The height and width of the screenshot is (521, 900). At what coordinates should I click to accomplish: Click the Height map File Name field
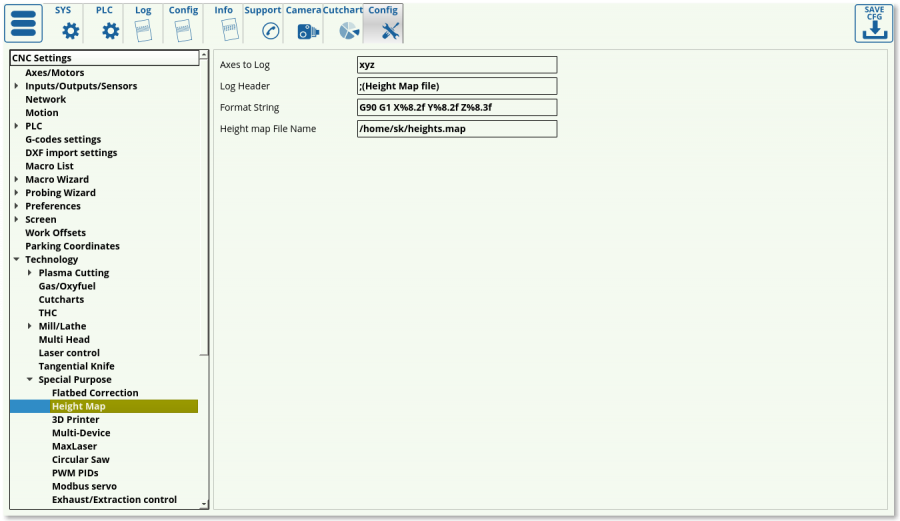click(456, 129)
